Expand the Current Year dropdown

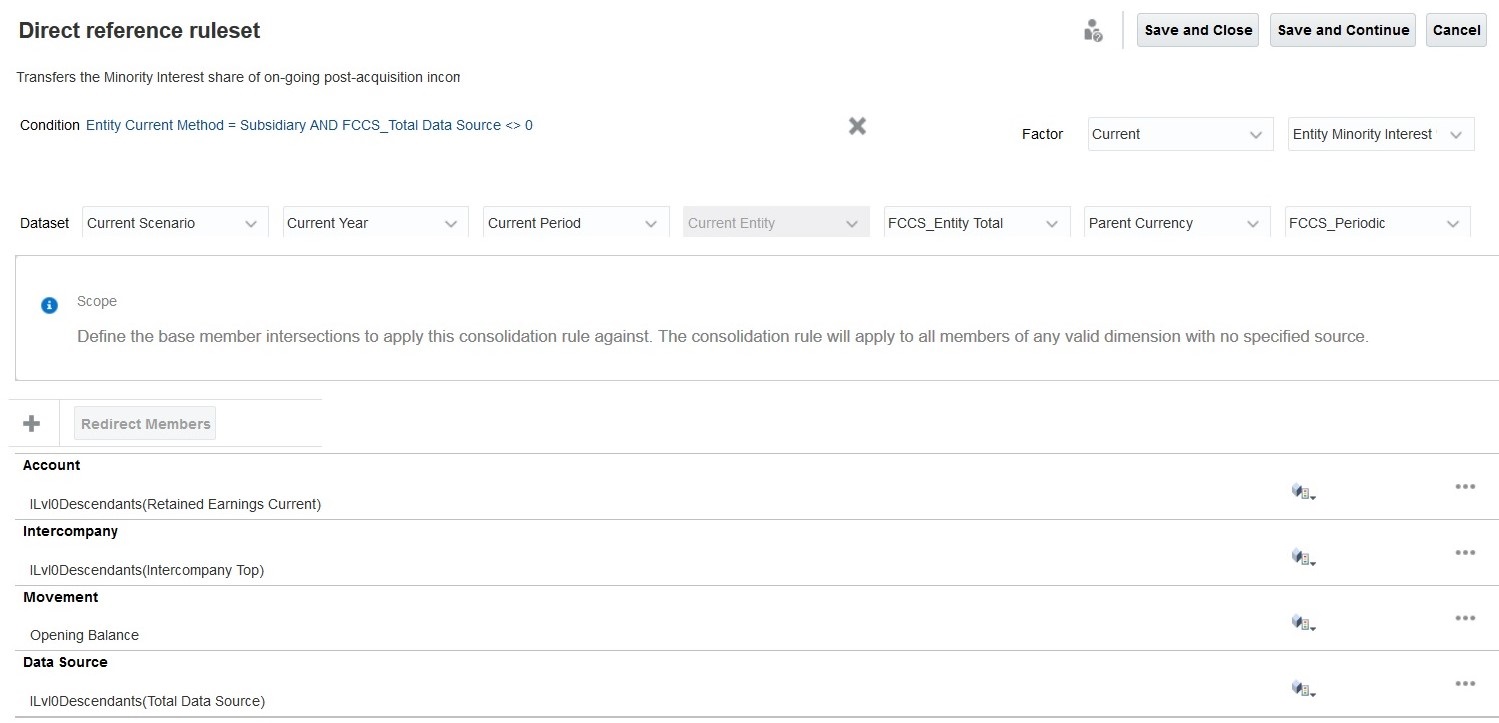450,224
